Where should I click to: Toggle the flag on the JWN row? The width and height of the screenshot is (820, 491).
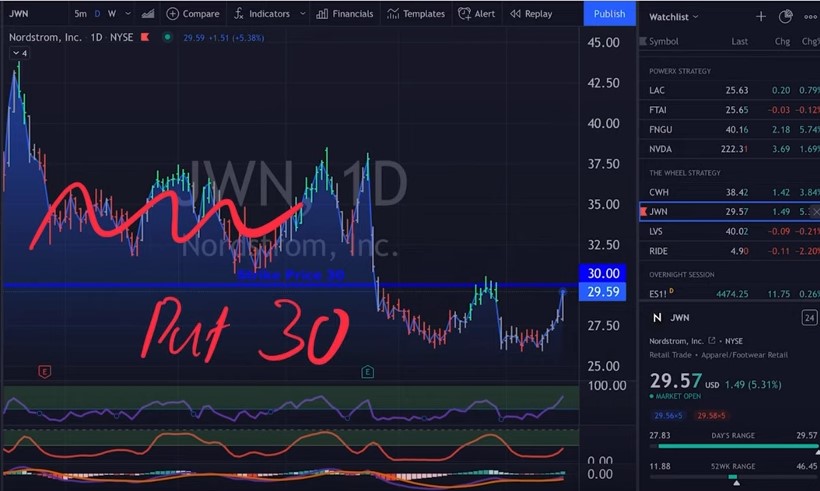tap(644, 211)
